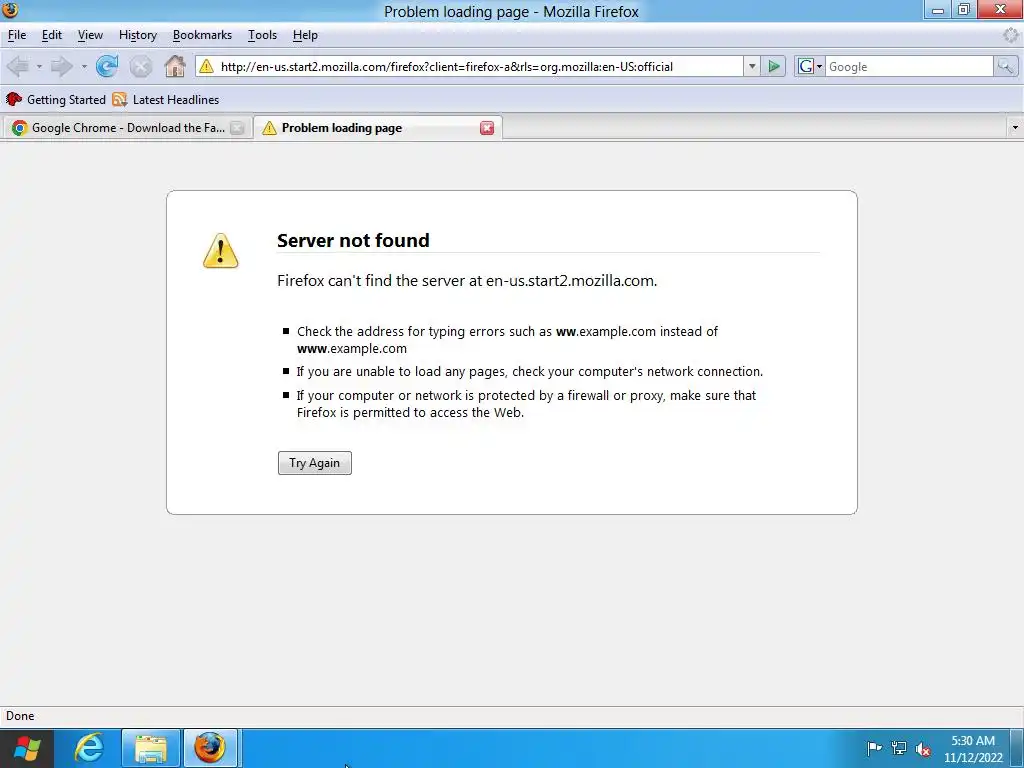Open the File menu
Viewport: 1024px width, 768px height.
17,35
